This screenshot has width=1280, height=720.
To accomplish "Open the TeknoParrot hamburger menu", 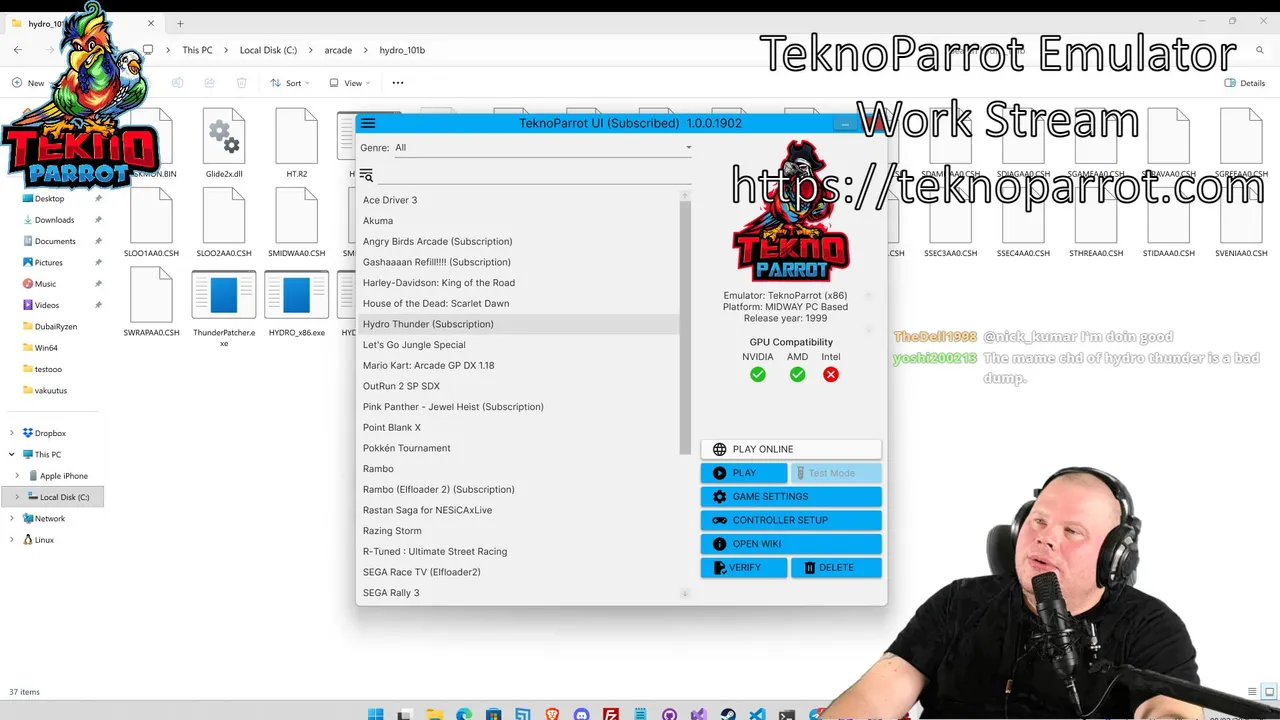I will click(368, 123).
